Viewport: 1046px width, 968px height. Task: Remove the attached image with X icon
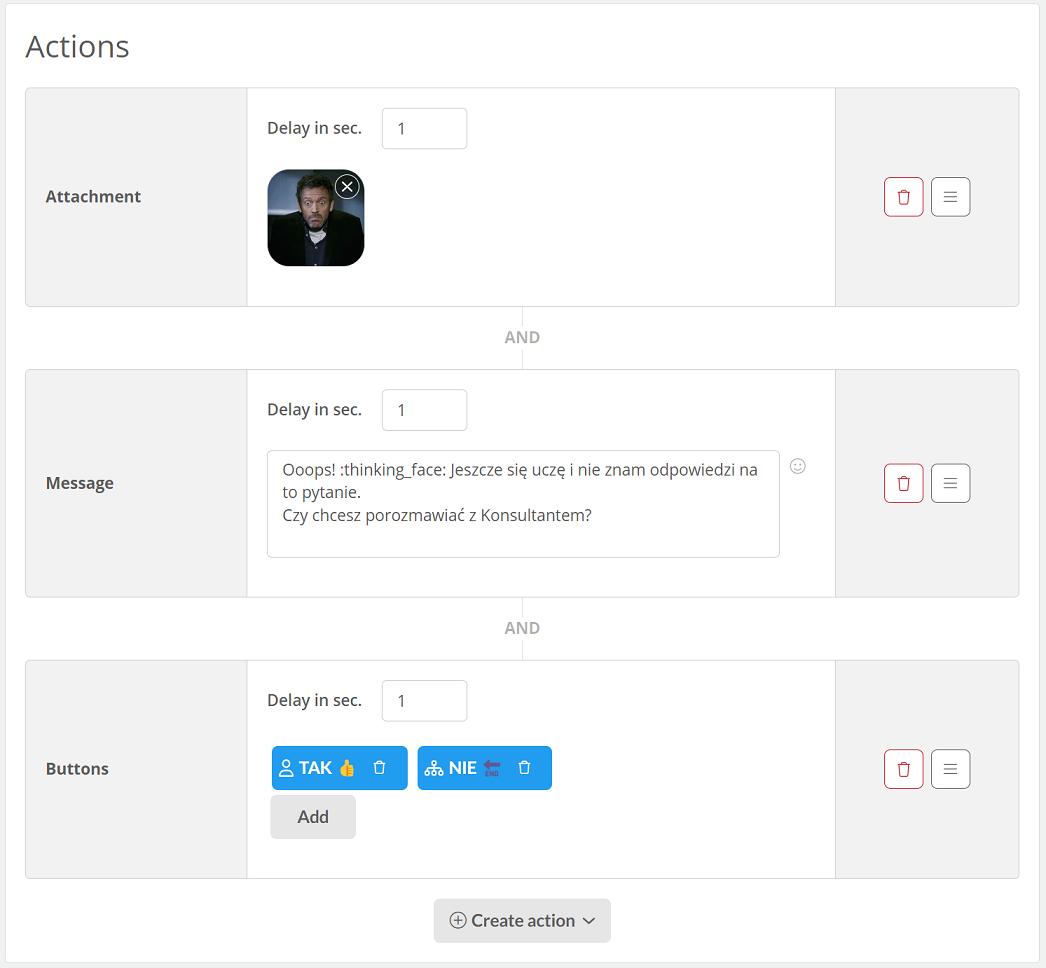(347, 187)
